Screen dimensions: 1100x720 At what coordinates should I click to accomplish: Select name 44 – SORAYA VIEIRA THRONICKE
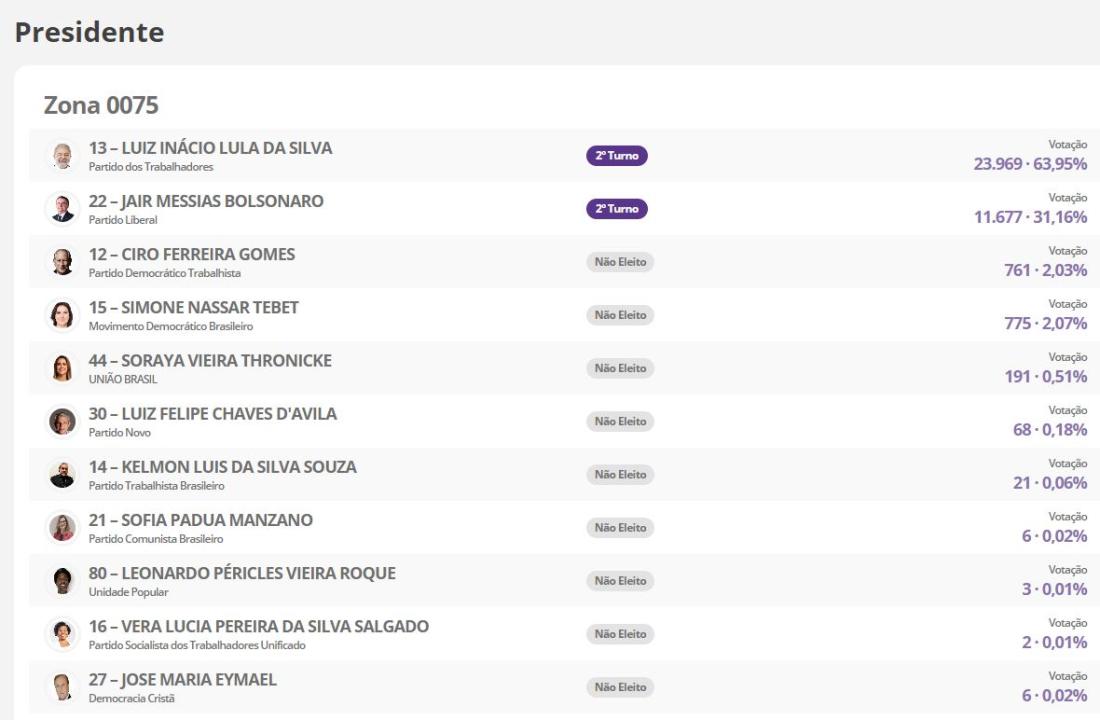[210, 361]
